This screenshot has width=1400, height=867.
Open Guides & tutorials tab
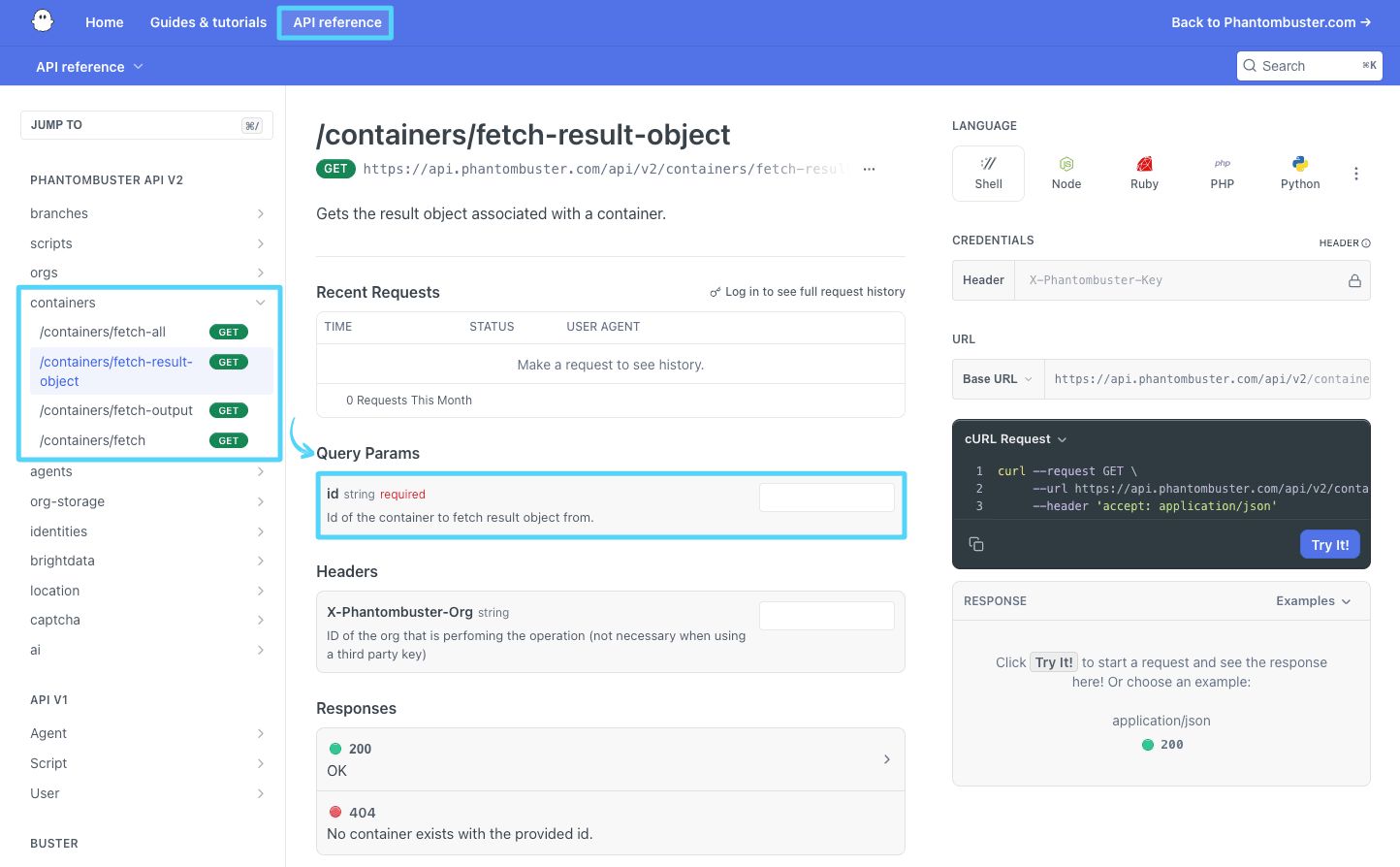click(208, 22)
